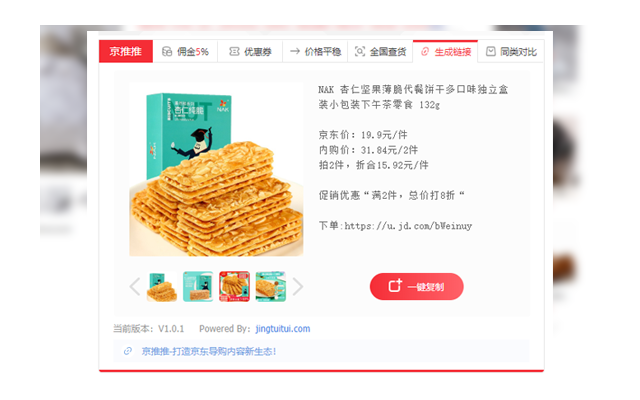Viewport: 640px width, 400px height.
Task: Click the 京推推 logo tab
Action: point(126,51)
